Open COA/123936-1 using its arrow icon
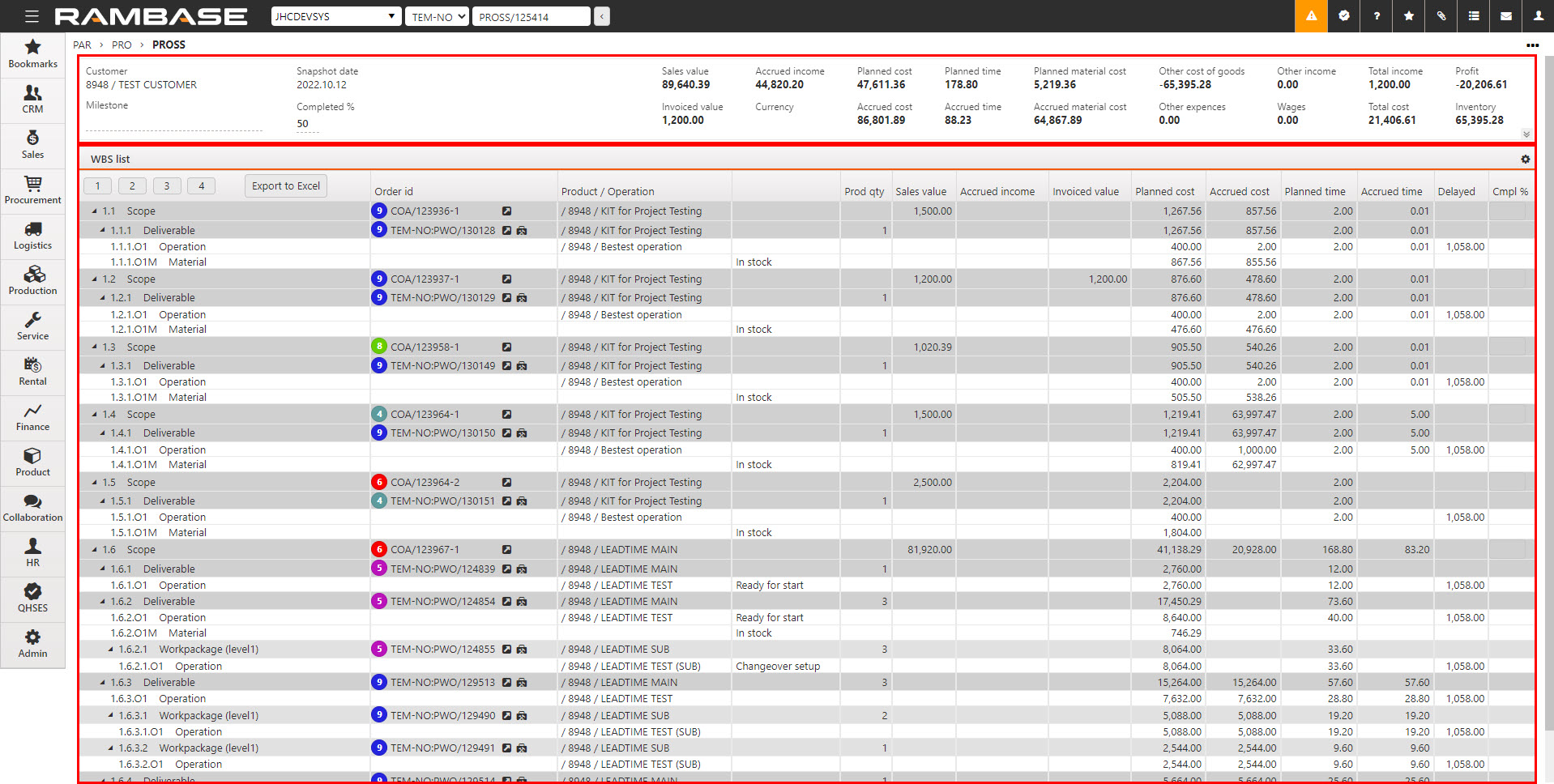 click(x=506, y=211)
